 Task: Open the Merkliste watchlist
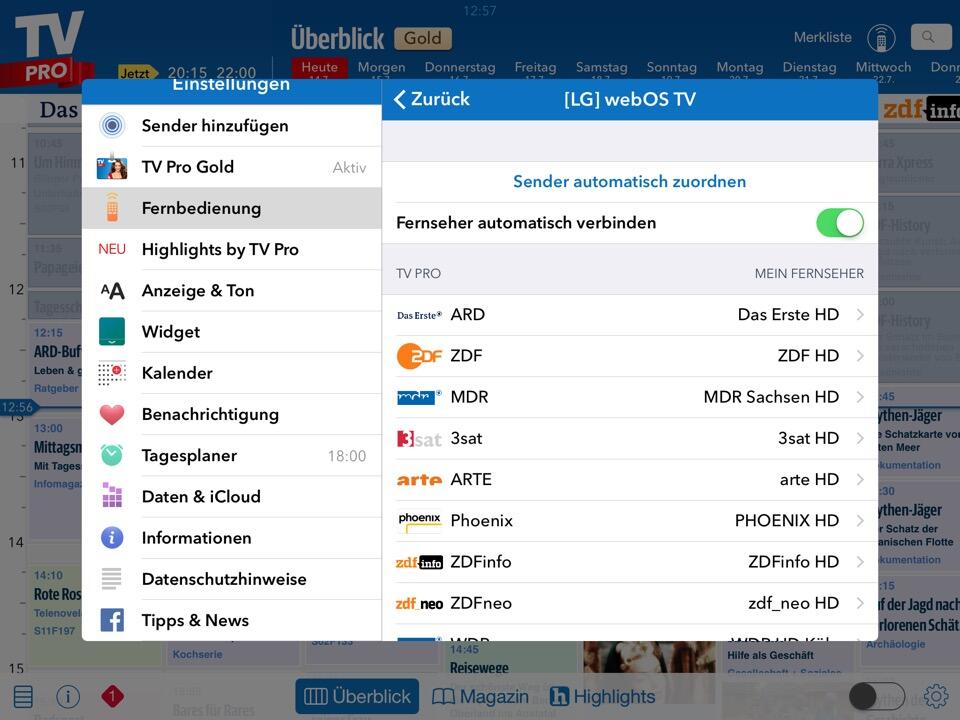[x=823, y=37]
